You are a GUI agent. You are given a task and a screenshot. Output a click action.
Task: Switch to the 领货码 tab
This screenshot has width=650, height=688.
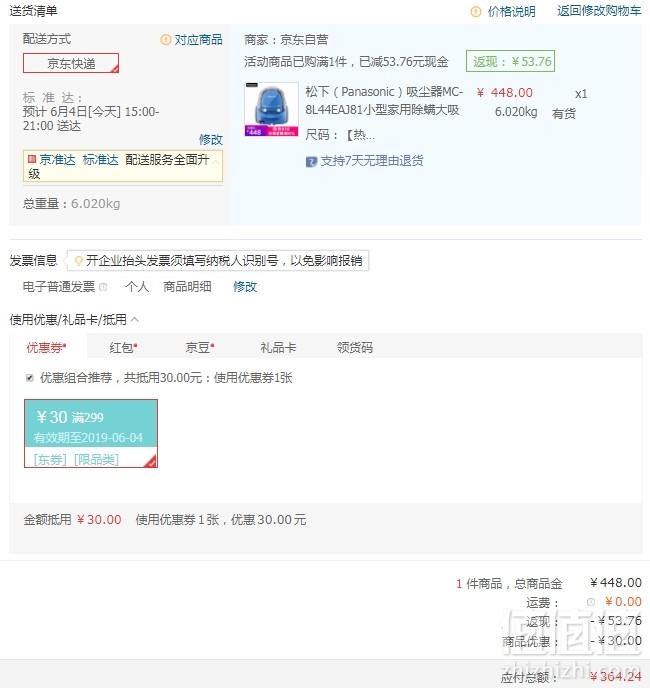coord(355,348)
